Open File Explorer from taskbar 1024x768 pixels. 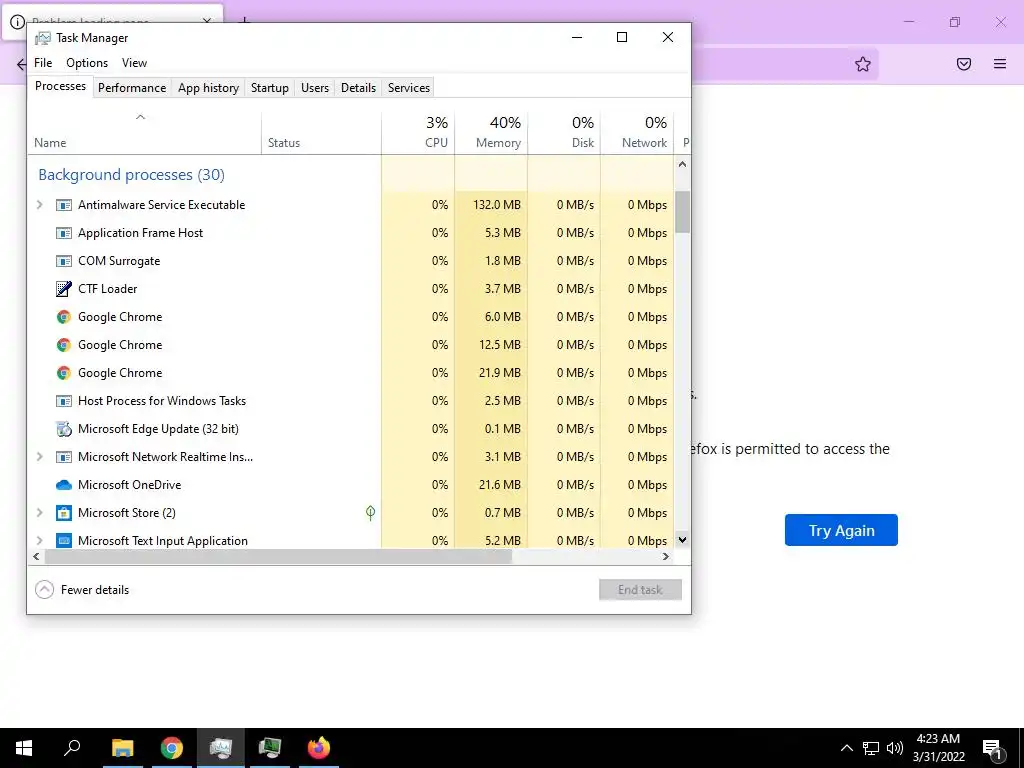(122, 748)
